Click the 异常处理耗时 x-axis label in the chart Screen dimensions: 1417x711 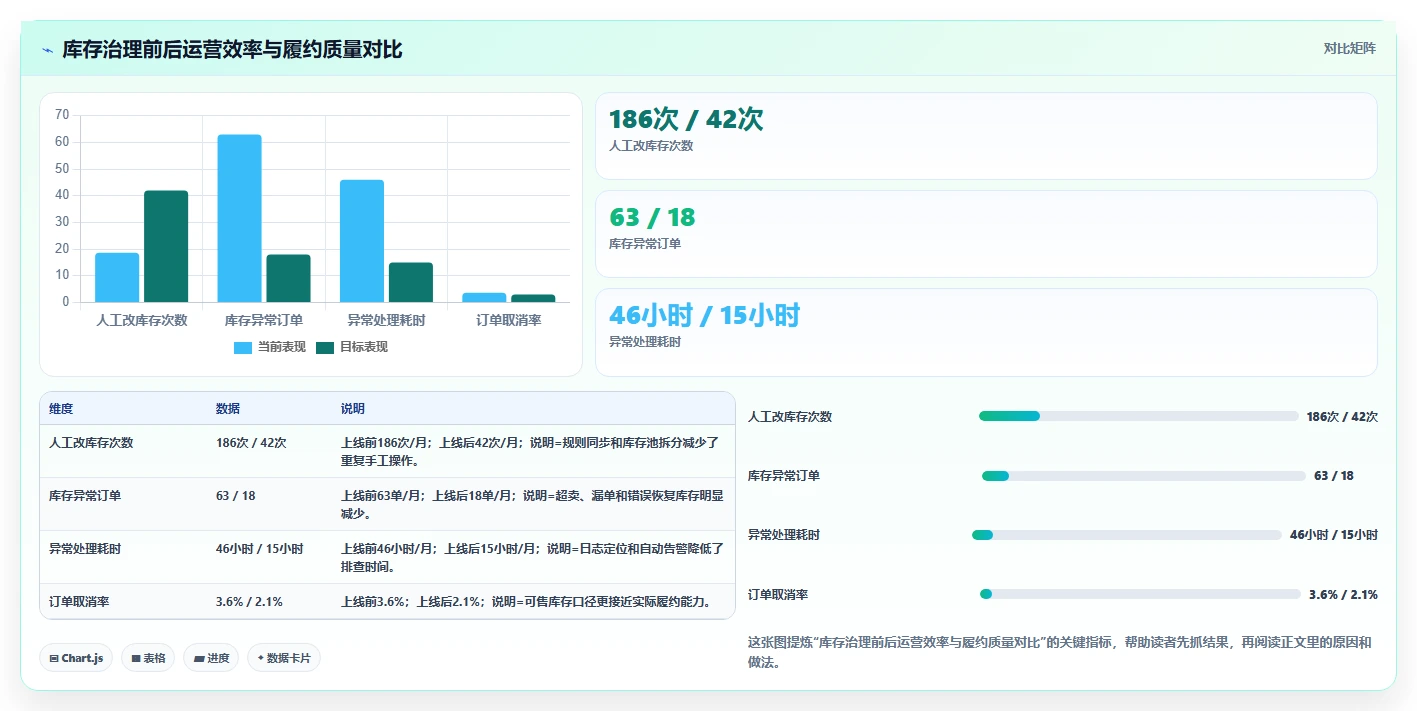coord(386,320)
